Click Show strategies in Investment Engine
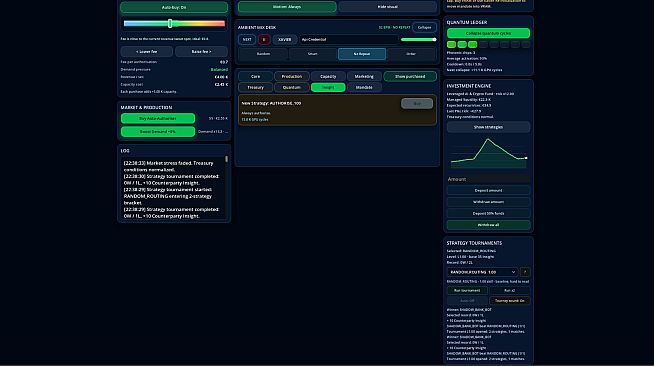The width and height of the screenshot is (654, 366). pyautogui.click(x=488, y=127)
